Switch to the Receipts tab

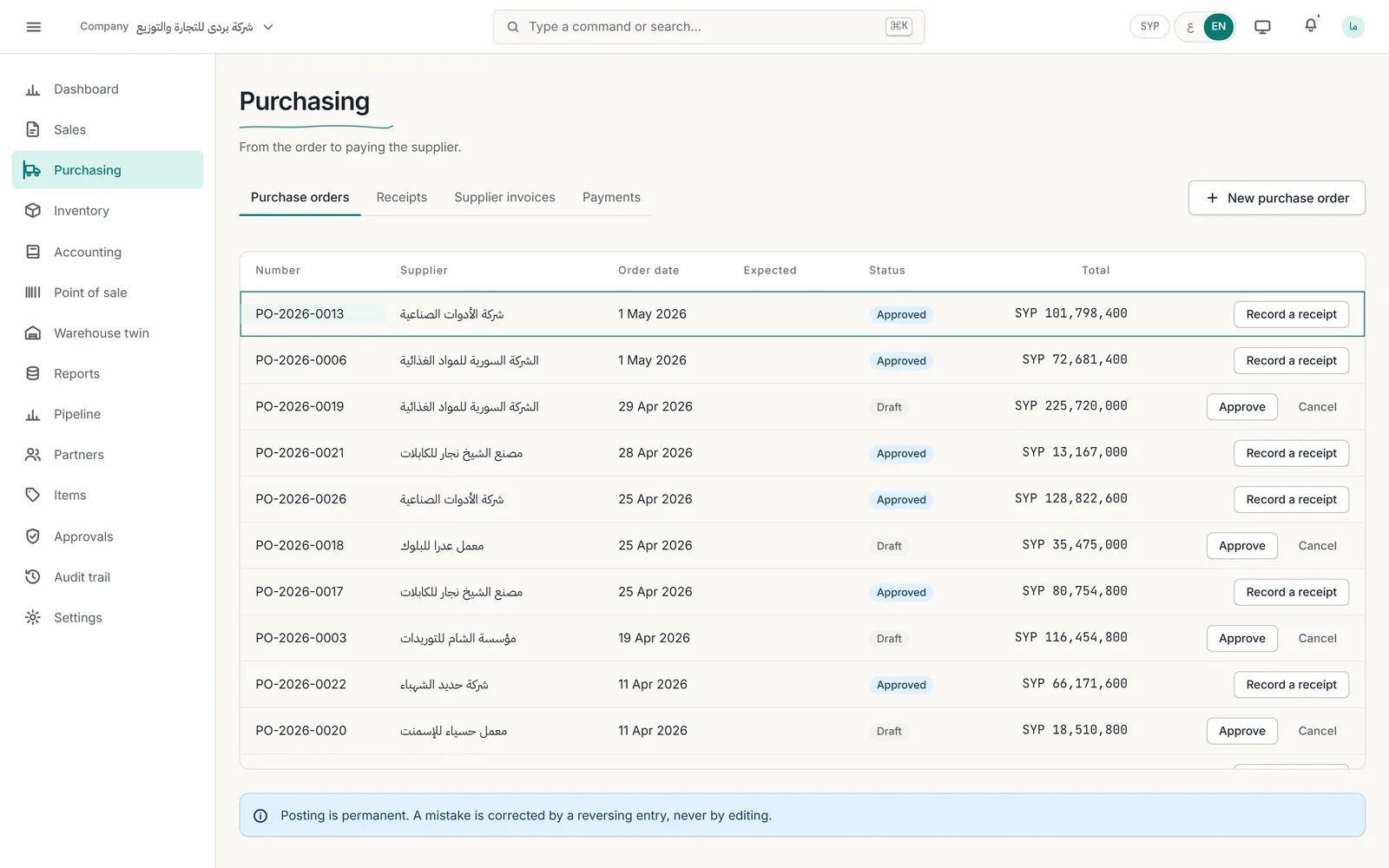(402, 198)
